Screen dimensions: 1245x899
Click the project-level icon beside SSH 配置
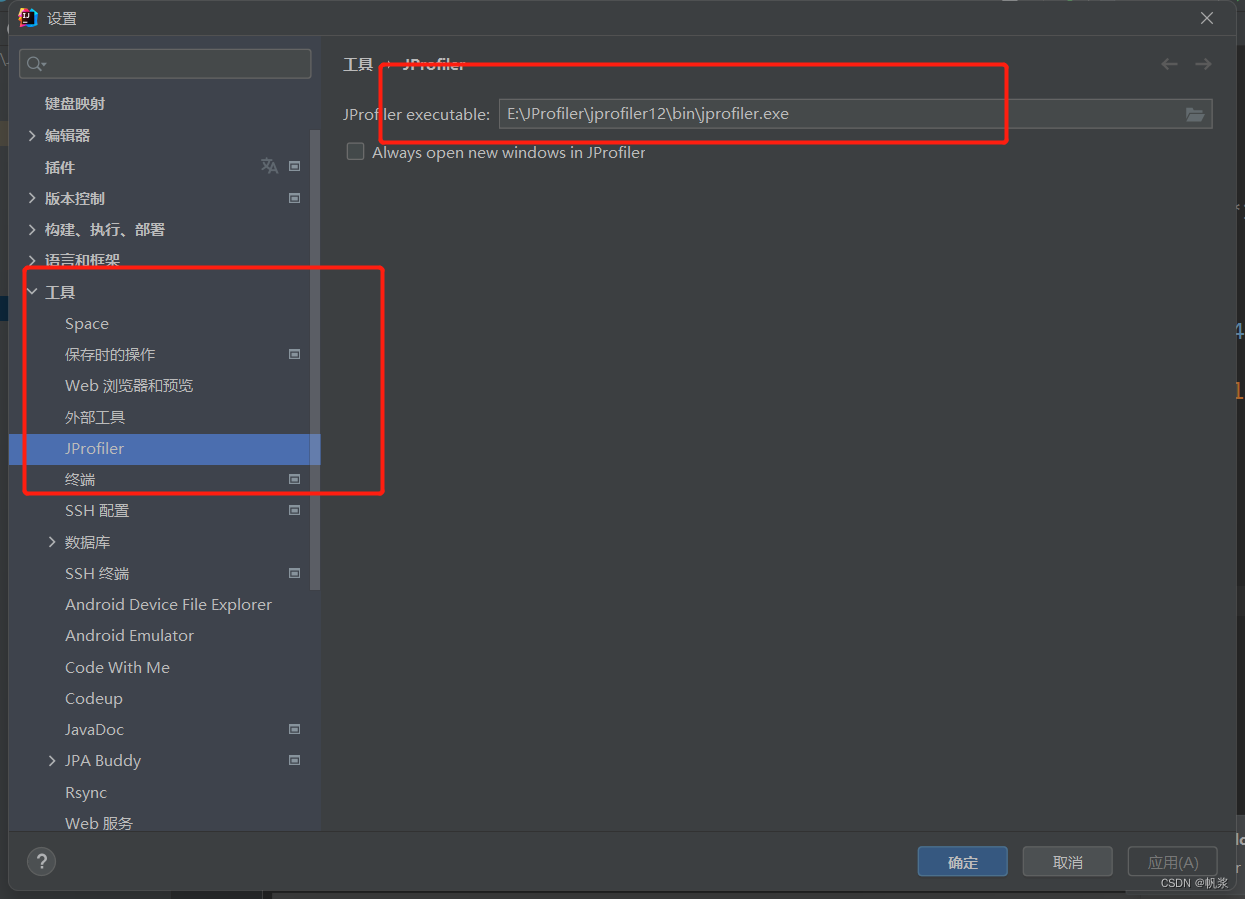[x=295, y=510]
